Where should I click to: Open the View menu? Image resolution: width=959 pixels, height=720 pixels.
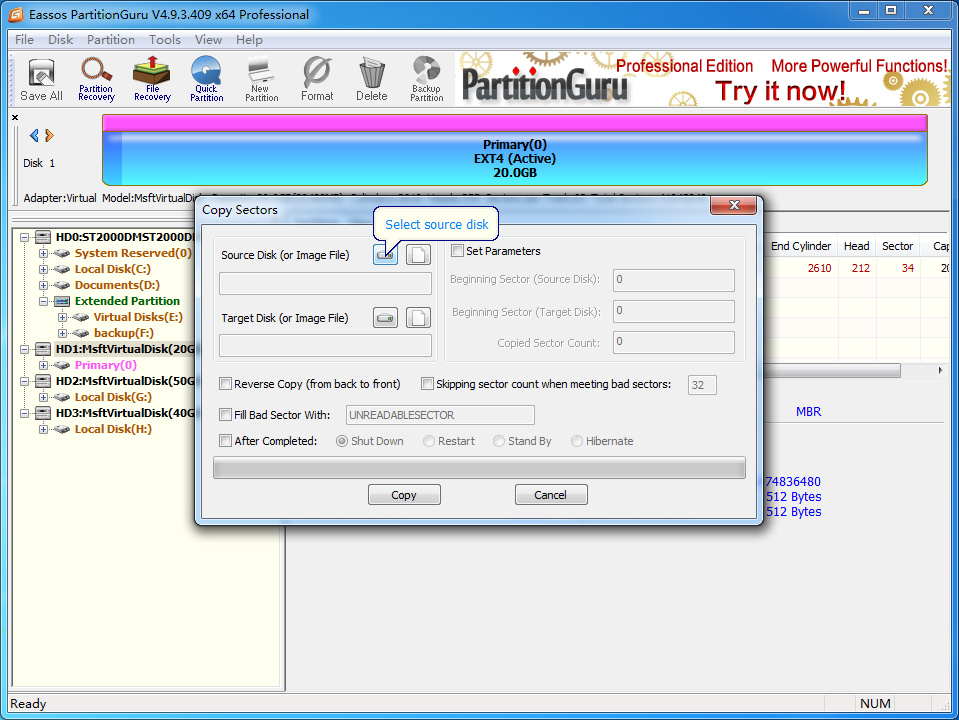point(209,40)
